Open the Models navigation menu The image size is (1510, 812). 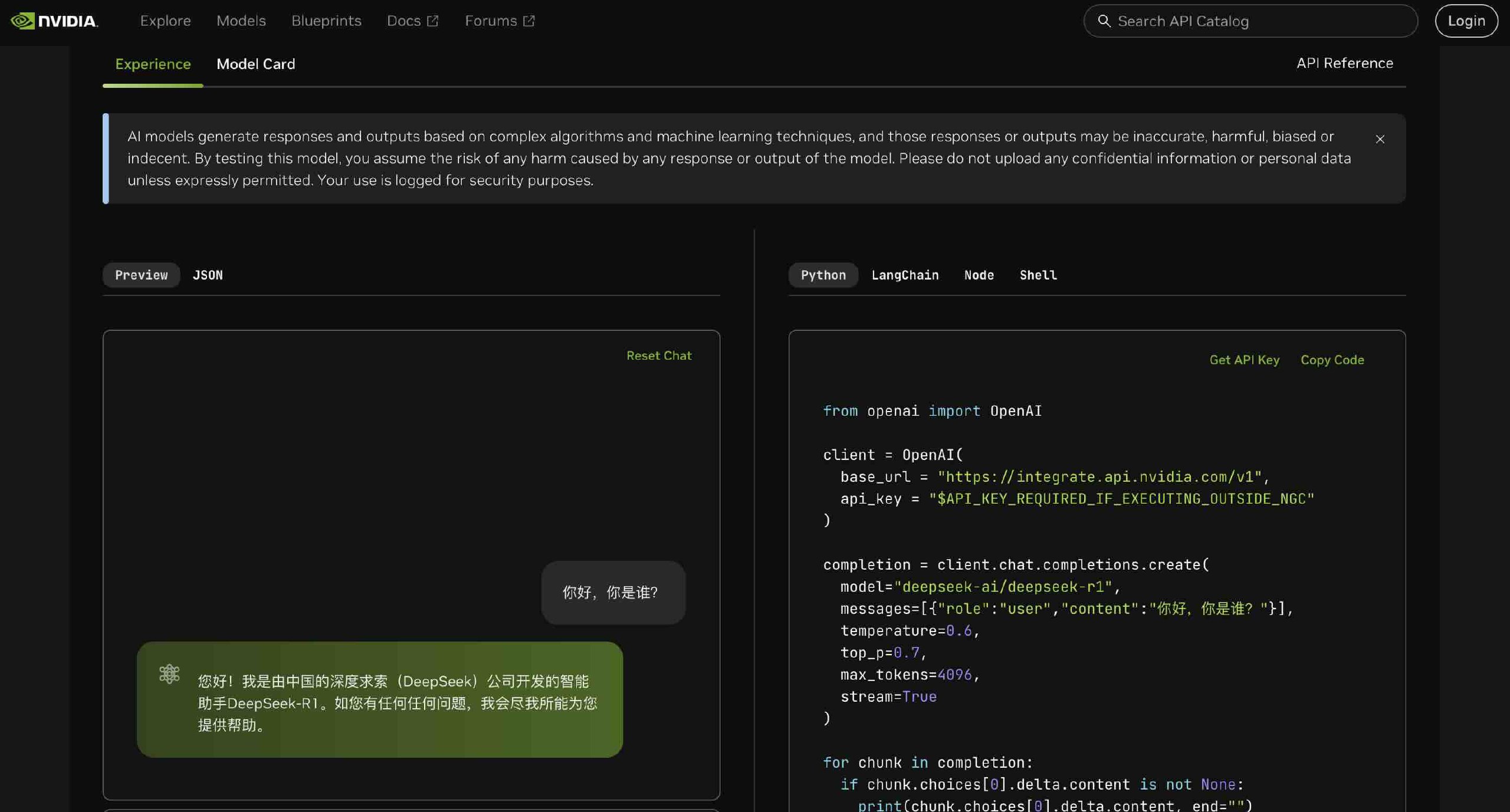click(x=241, y=20)
